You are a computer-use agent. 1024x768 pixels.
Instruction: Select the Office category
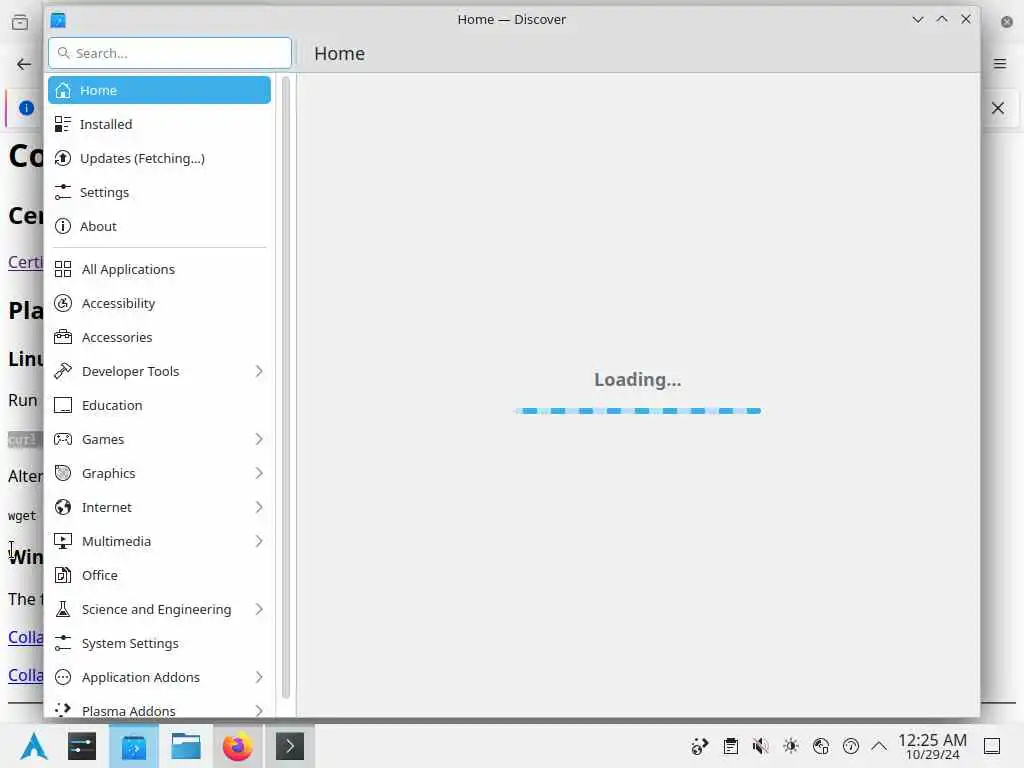(x=159, y=575)
